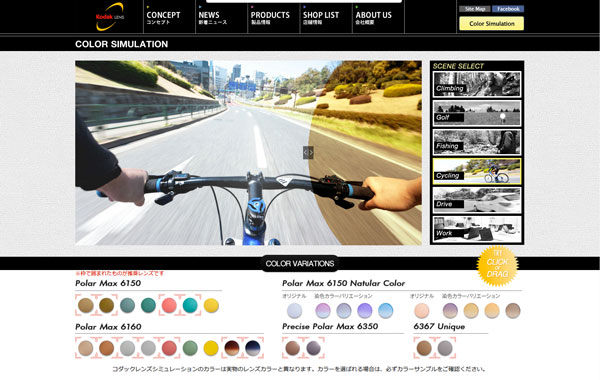Choose the gray-blue gradient swatch in Natular Color
The width and height of the screenshot is (600, 380).
(x=344, y=310)
